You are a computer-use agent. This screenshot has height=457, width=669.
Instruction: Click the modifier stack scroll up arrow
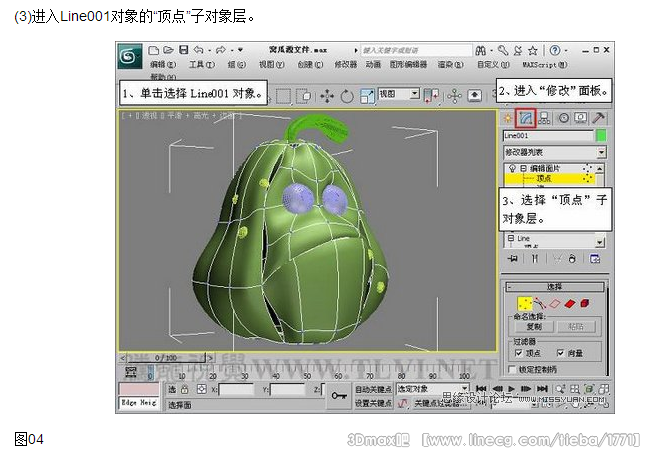(600, 169)
